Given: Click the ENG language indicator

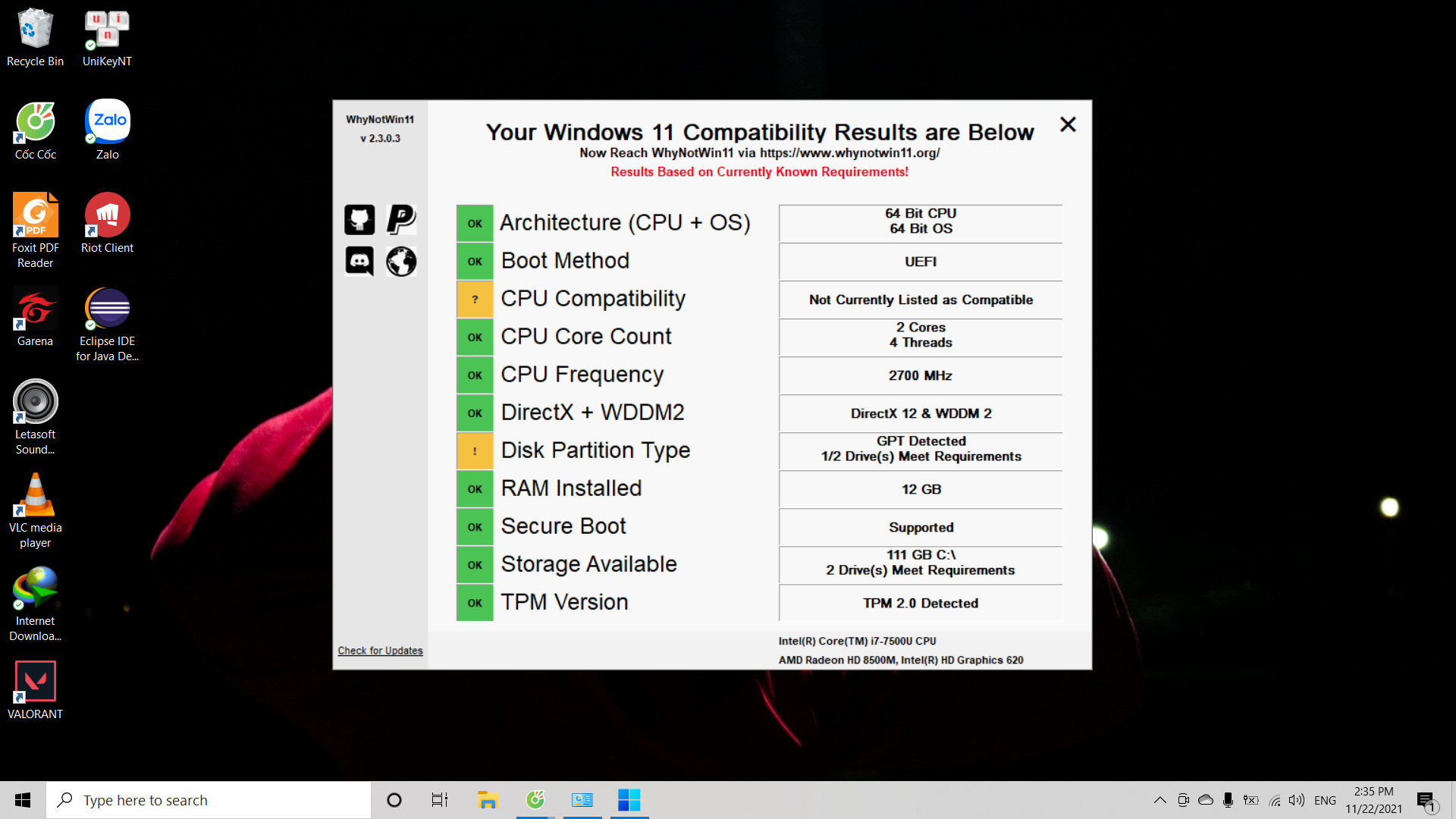Looking at the screenshot, I should (x=1325, y=800).
